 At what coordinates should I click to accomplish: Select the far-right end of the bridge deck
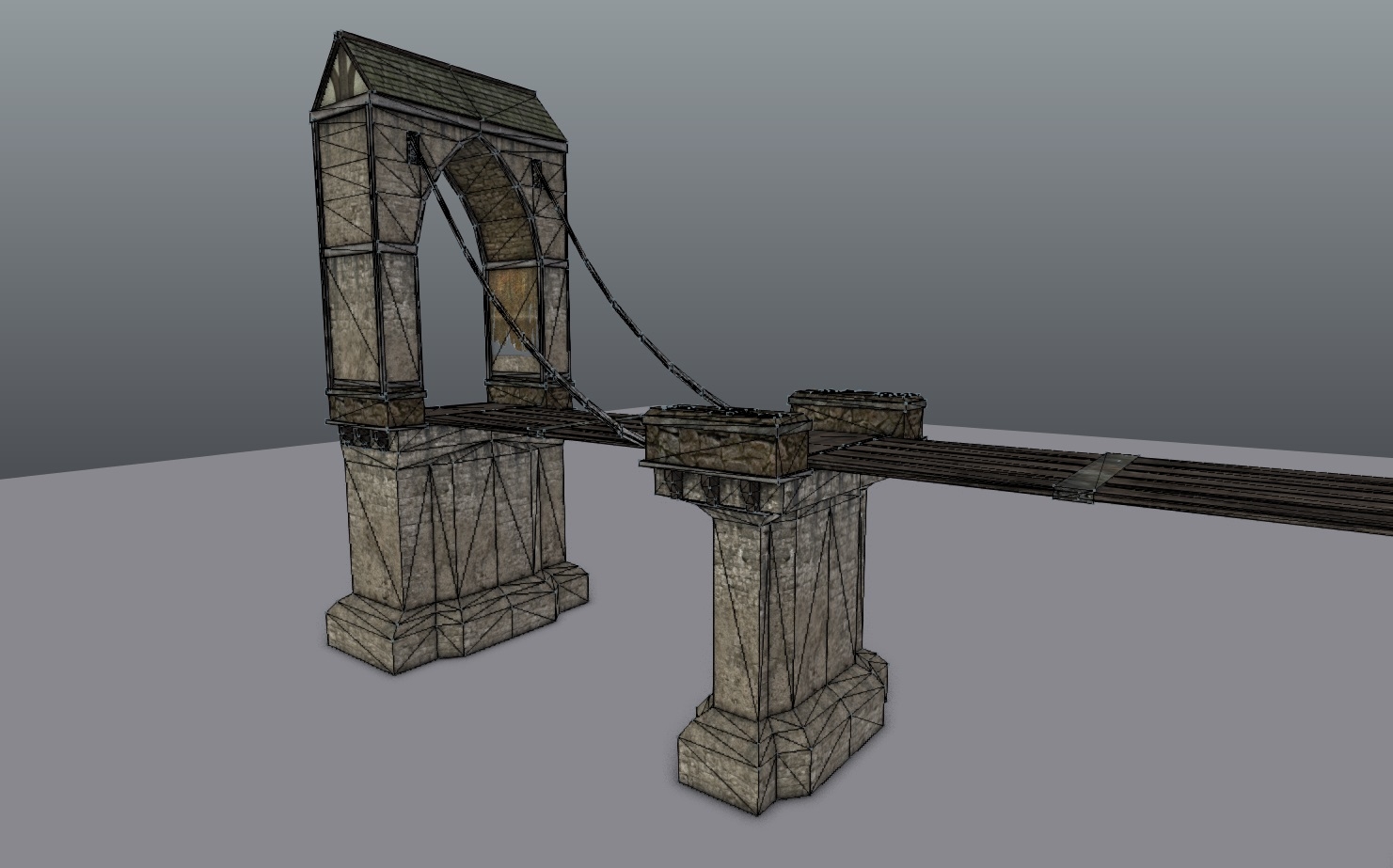(1354, 498)
